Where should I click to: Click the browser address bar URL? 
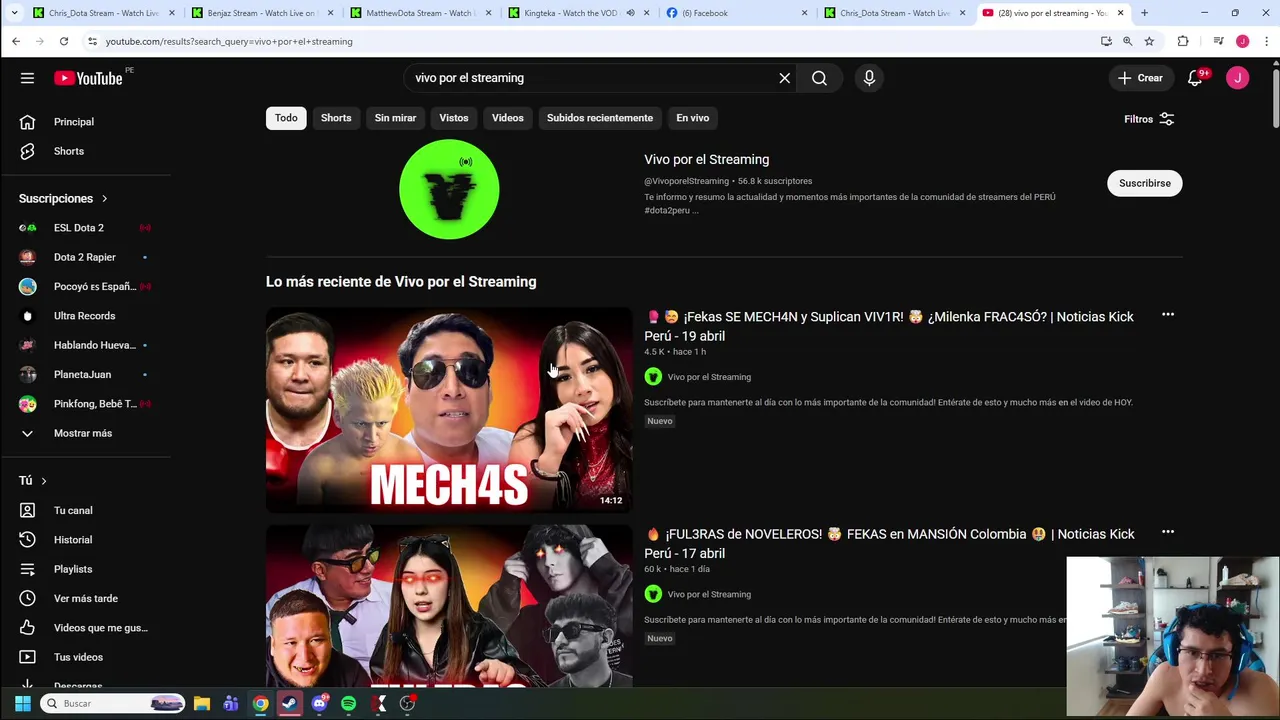click(229, 41)
